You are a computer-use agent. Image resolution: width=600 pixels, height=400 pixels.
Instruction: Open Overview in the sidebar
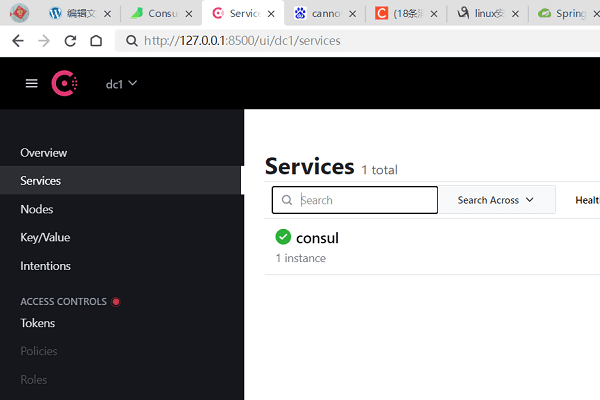point(44,153)
